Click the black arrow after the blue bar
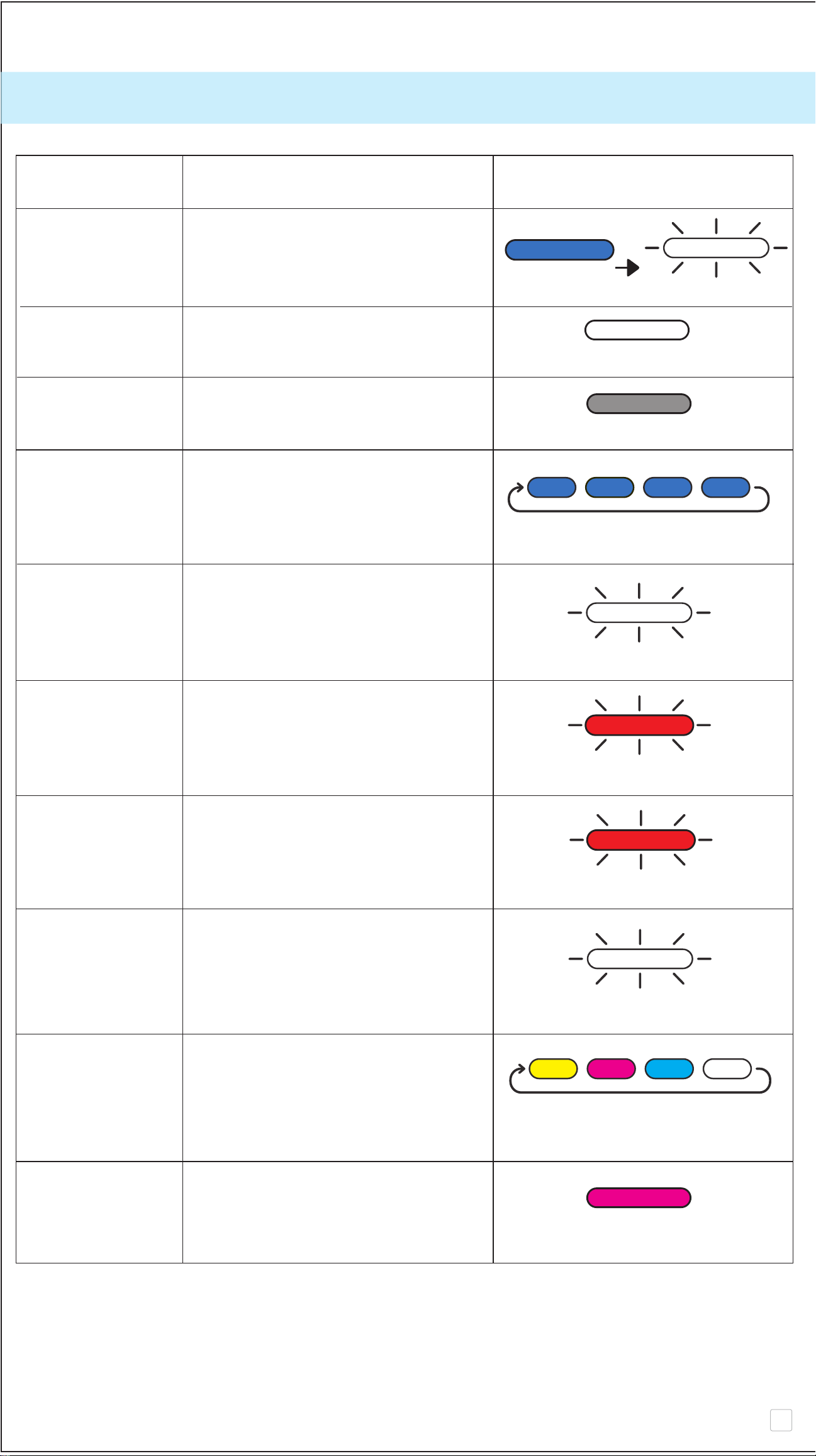The width and height of the screenshot is (816, 1456). pos(627,268)
